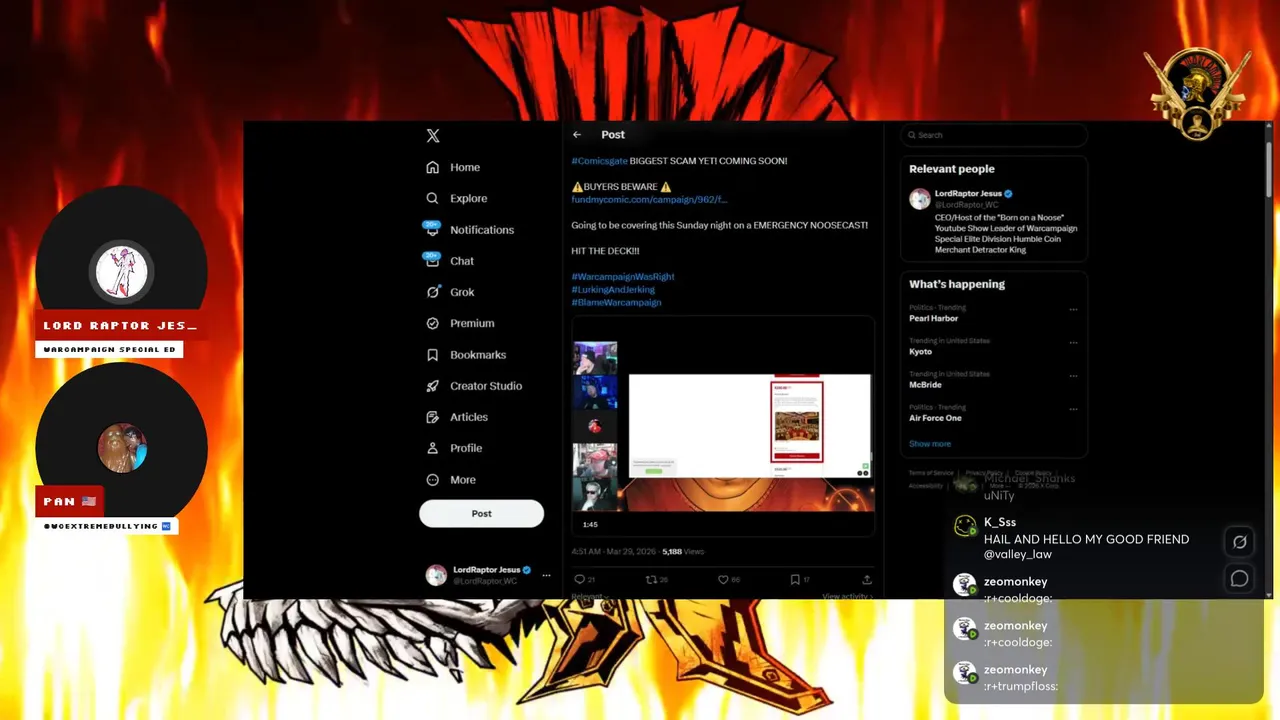
Task: Open Explore magnifier icon in sidebar
Action: 432,198
